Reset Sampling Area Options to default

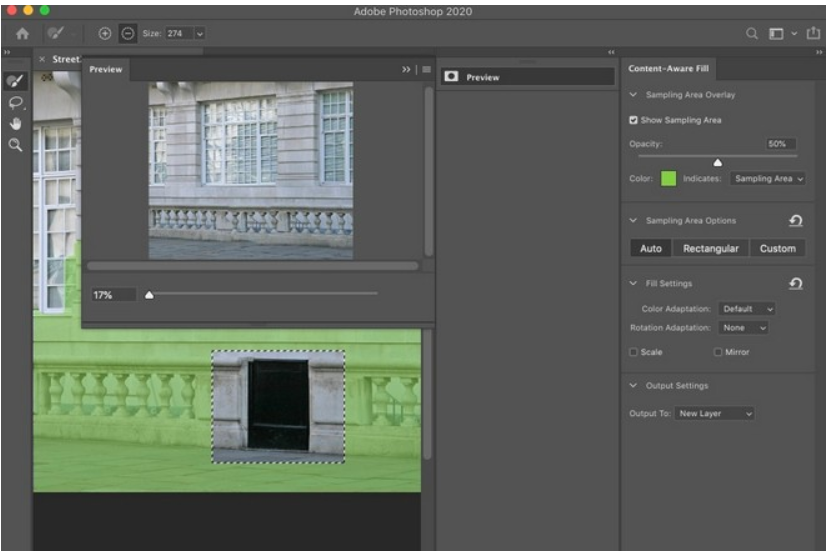pos(796,220)
